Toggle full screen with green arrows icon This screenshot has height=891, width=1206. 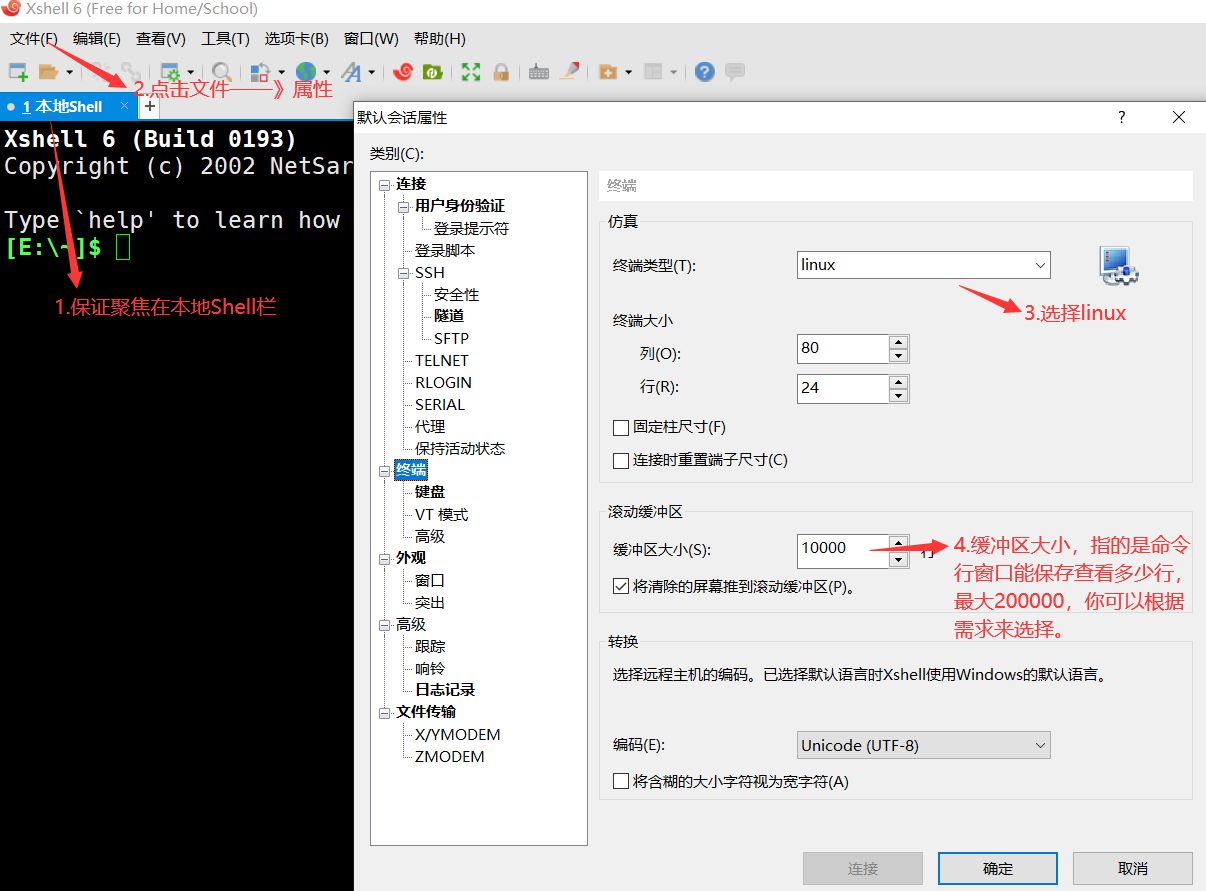coord(471,72)
